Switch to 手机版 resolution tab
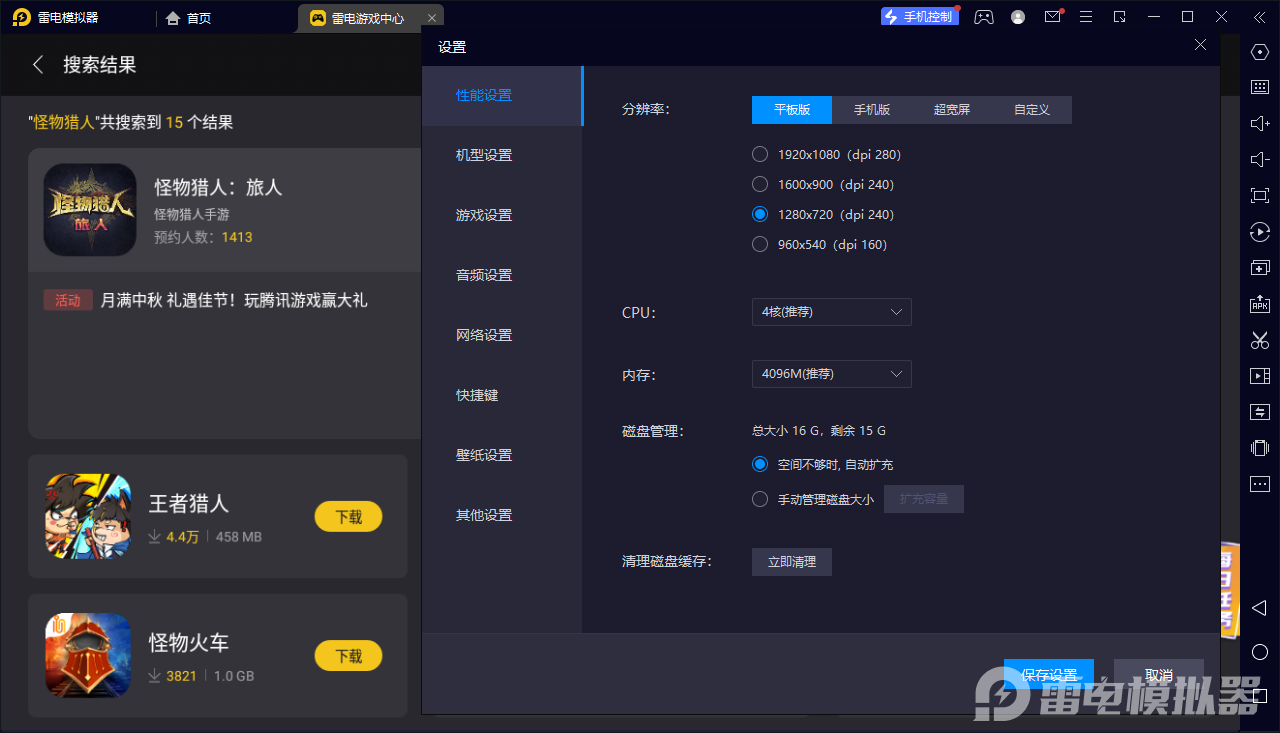This screenshot has width=1280, height=733. [872, 110]
